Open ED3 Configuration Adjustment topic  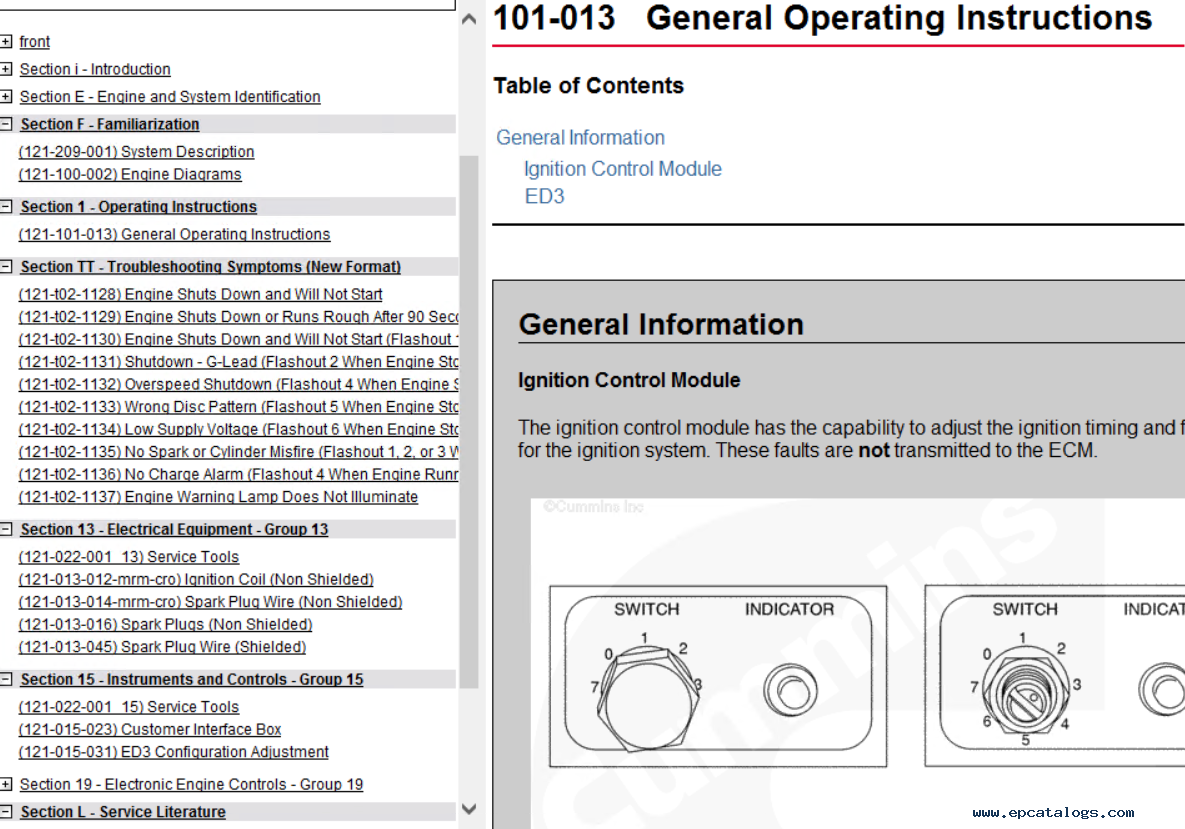173,753
